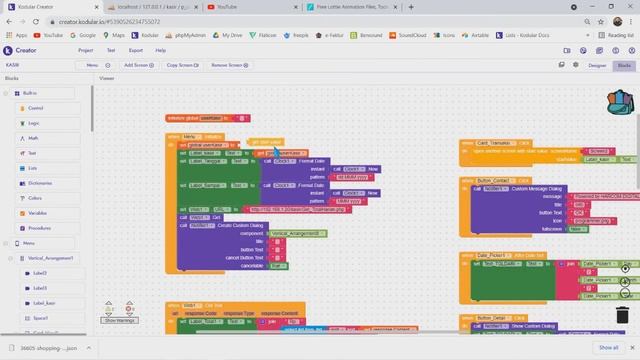This screenshot has height=360, width=640.
Task: Open the backpack on the workspace
Action: (620, 102)
